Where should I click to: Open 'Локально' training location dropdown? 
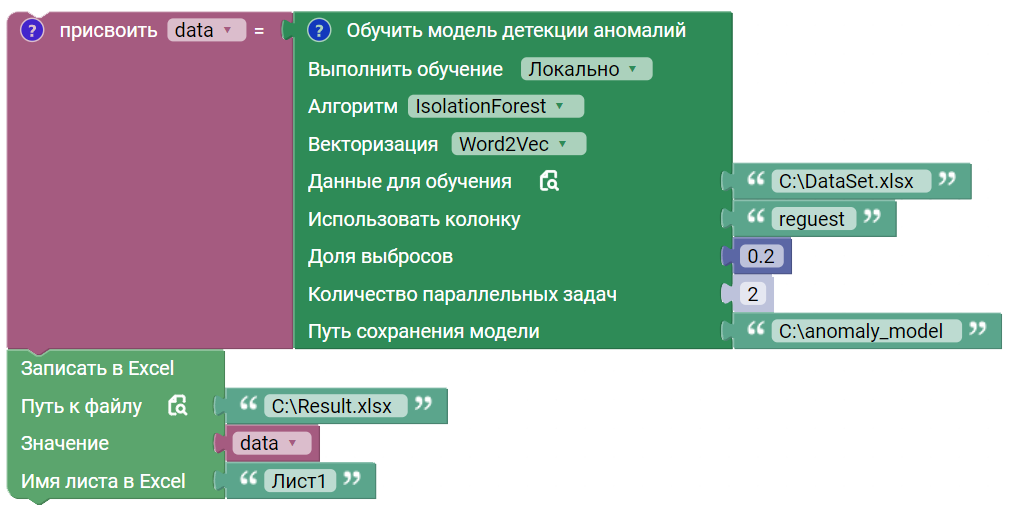point(586,69)
